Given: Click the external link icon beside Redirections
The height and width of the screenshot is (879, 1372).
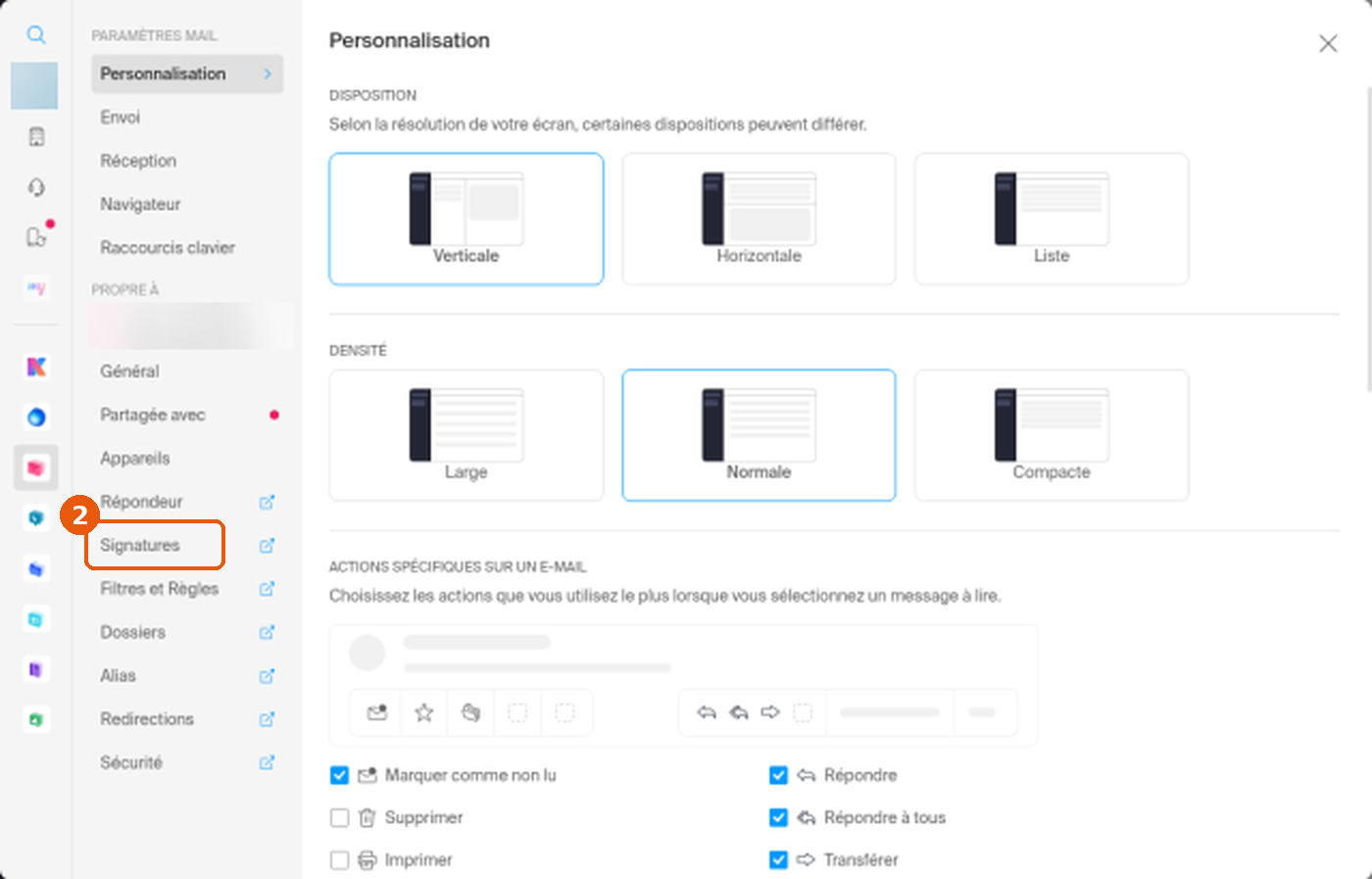Looking at the screenshot, I should click(x=267, y=719).
